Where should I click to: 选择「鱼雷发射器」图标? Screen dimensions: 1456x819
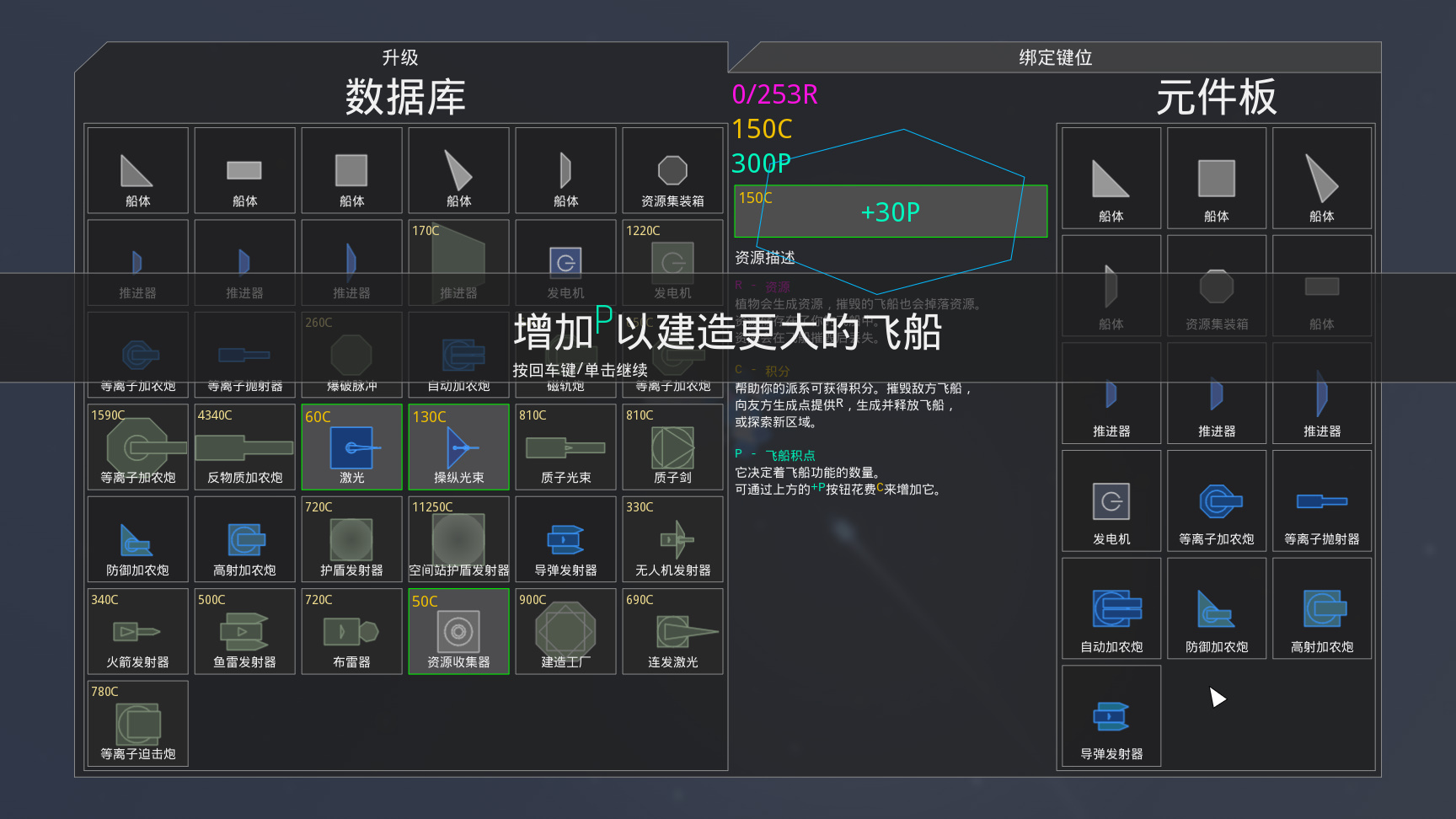pos(244,630)
